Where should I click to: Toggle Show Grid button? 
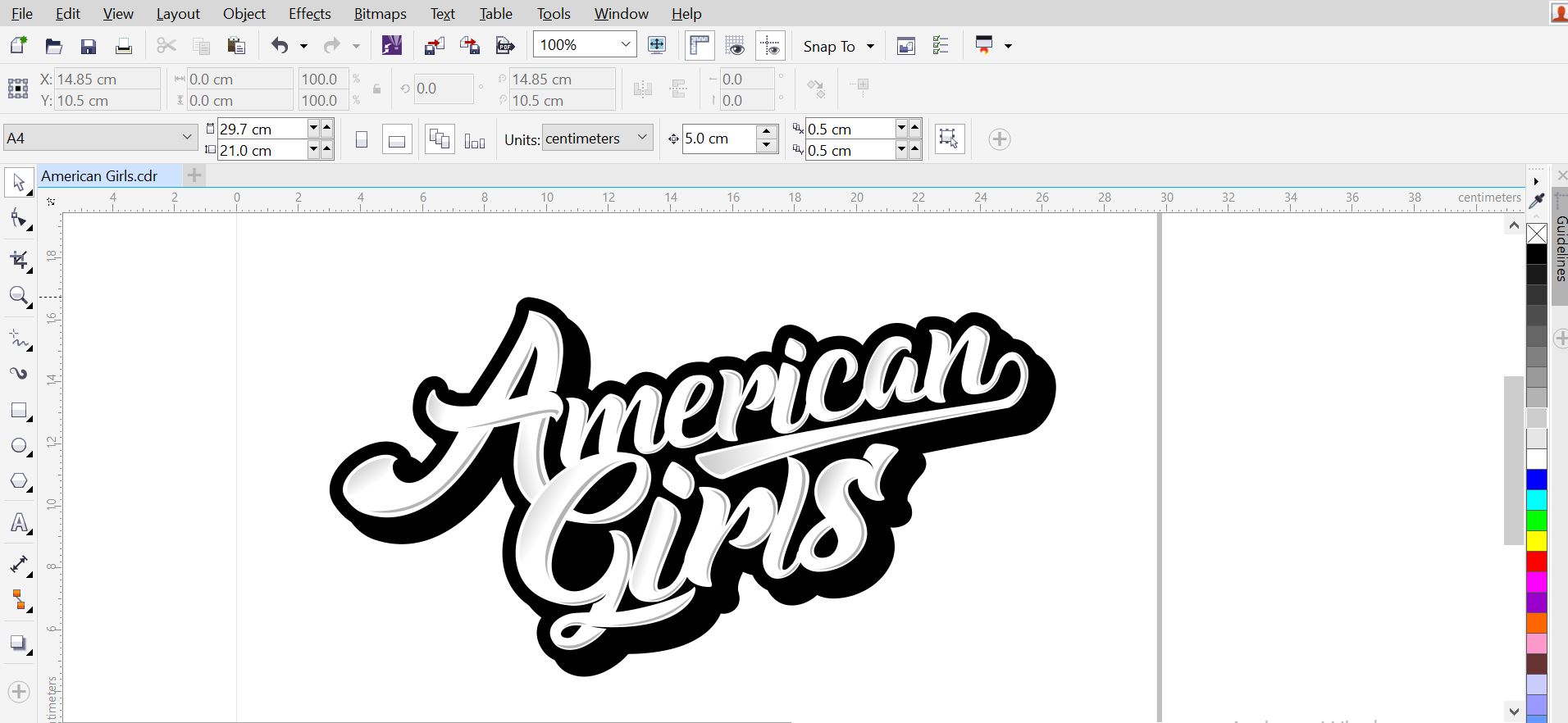tap(735, 46)
